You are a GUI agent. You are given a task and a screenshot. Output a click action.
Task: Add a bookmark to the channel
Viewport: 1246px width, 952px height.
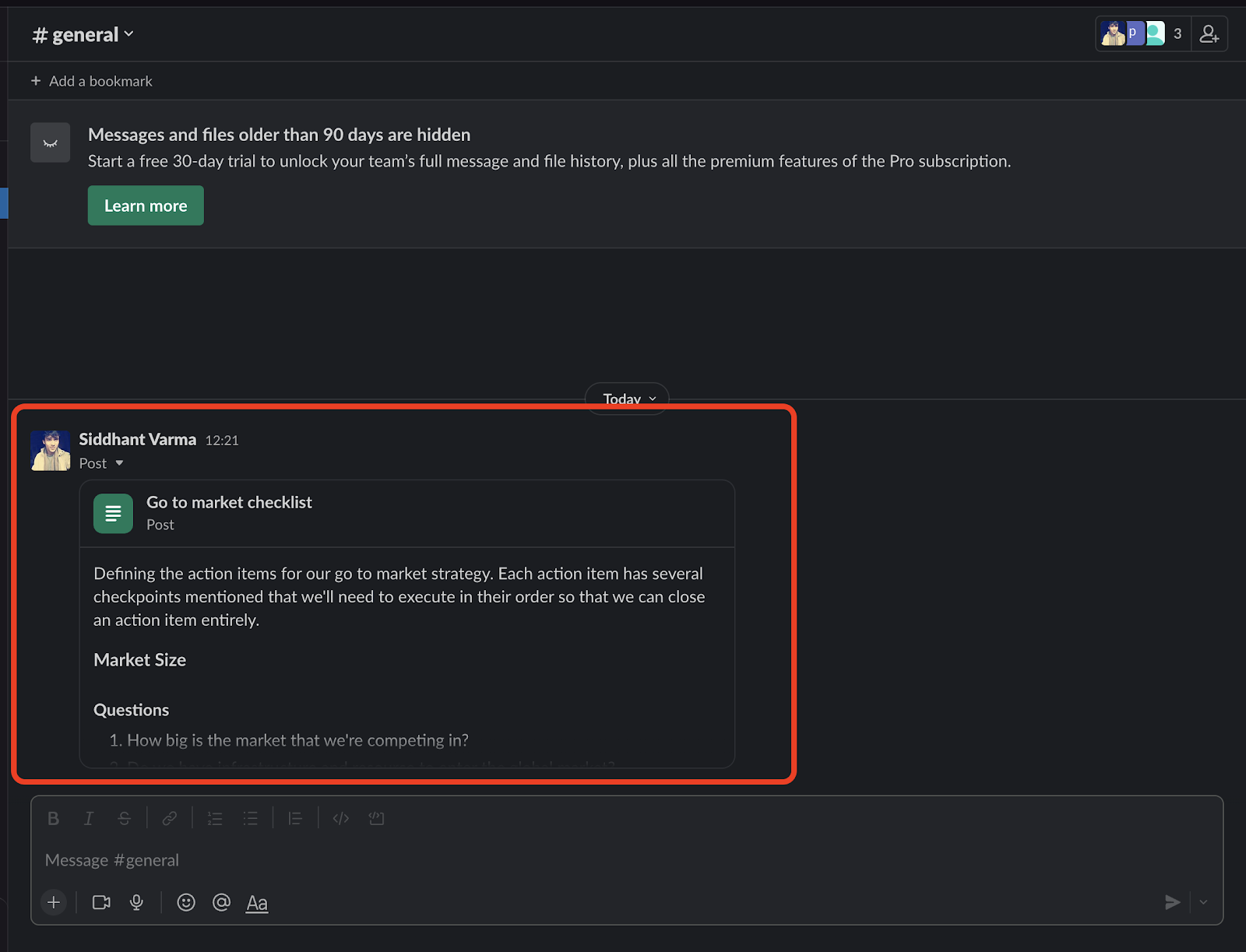coord(91,80)
